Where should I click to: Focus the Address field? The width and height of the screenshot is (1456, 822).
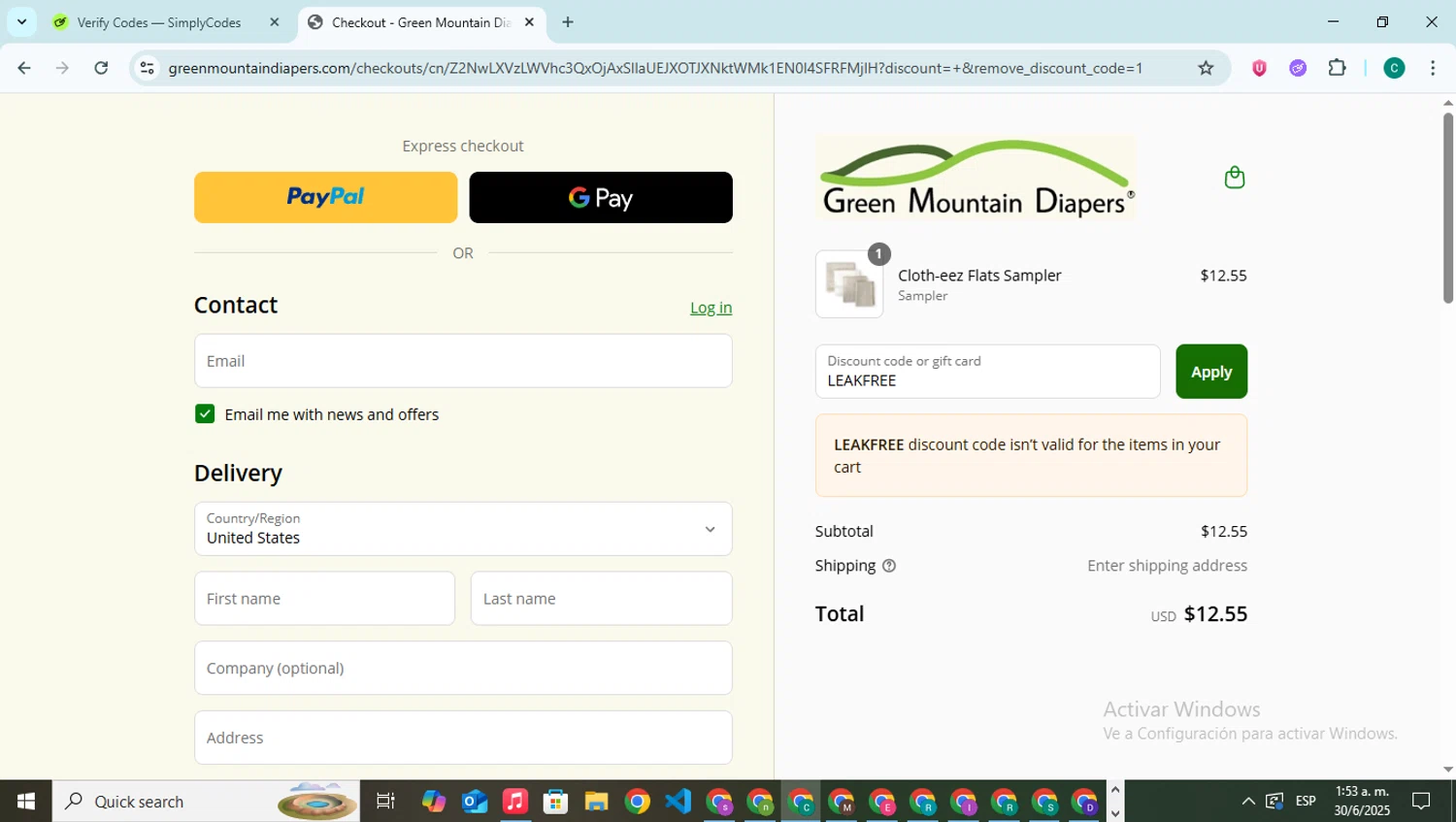tap(463, 738)
